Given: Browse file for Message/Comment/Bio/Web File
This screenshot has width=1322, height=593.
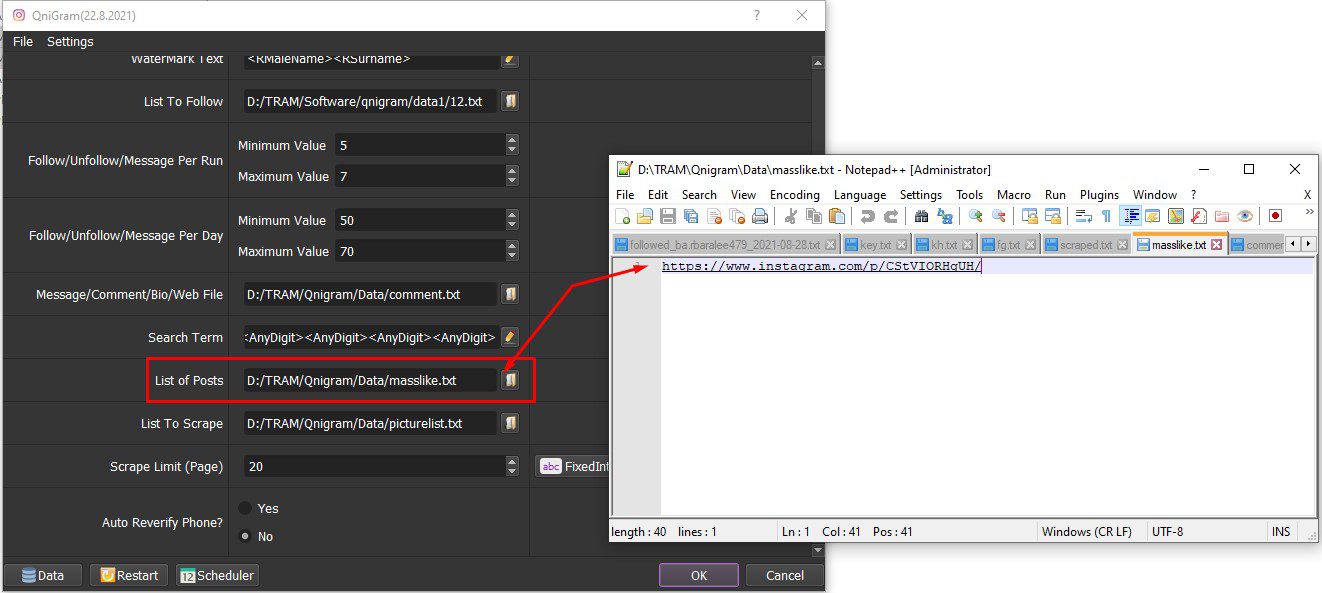Looking at the screenshot, I should [510, 294].
